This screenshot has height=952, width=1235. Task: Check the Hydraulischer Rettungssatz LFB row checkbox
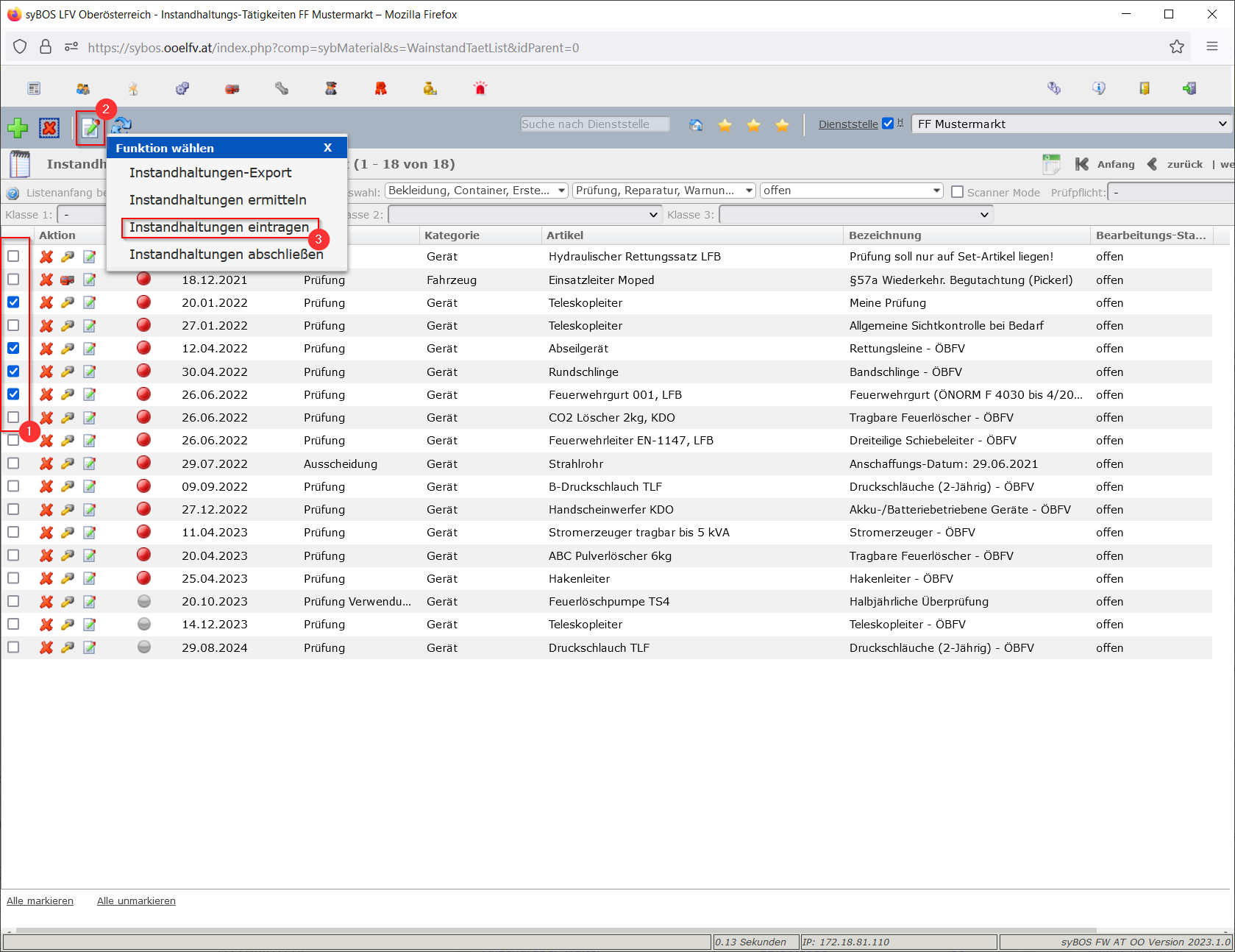[x=13, y=256]
